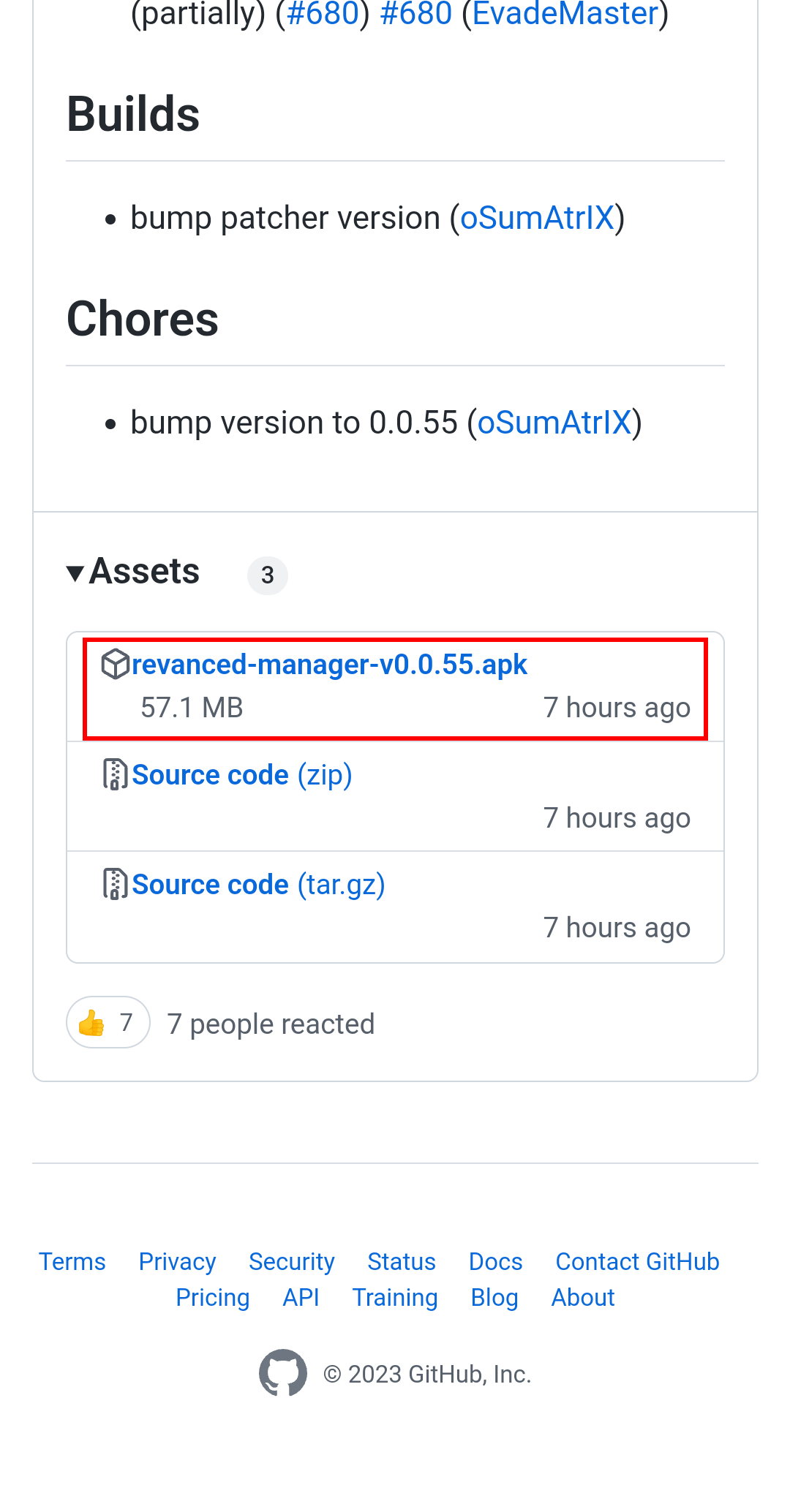This screenshot has height=1512, width=790.
Task: Check GitHub Status page link
Action: tap(402, 1262)
